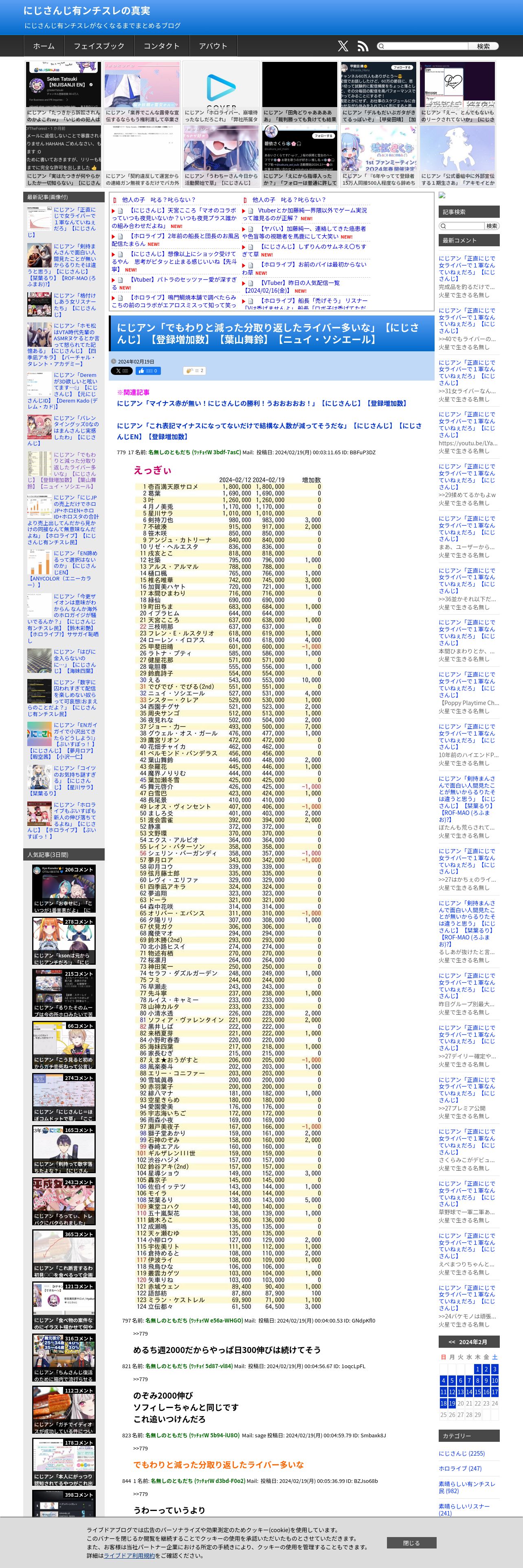Click the 2024-02-19 column header in table image
Image resolution: width=523 pixels, height=1568 pixels.
click(x=268, y=480)
